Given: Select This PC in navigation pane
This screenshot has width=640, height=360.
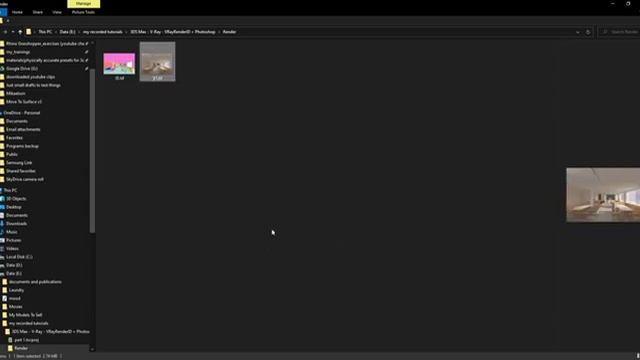Looking at the screenshot, I should [10, 191].
